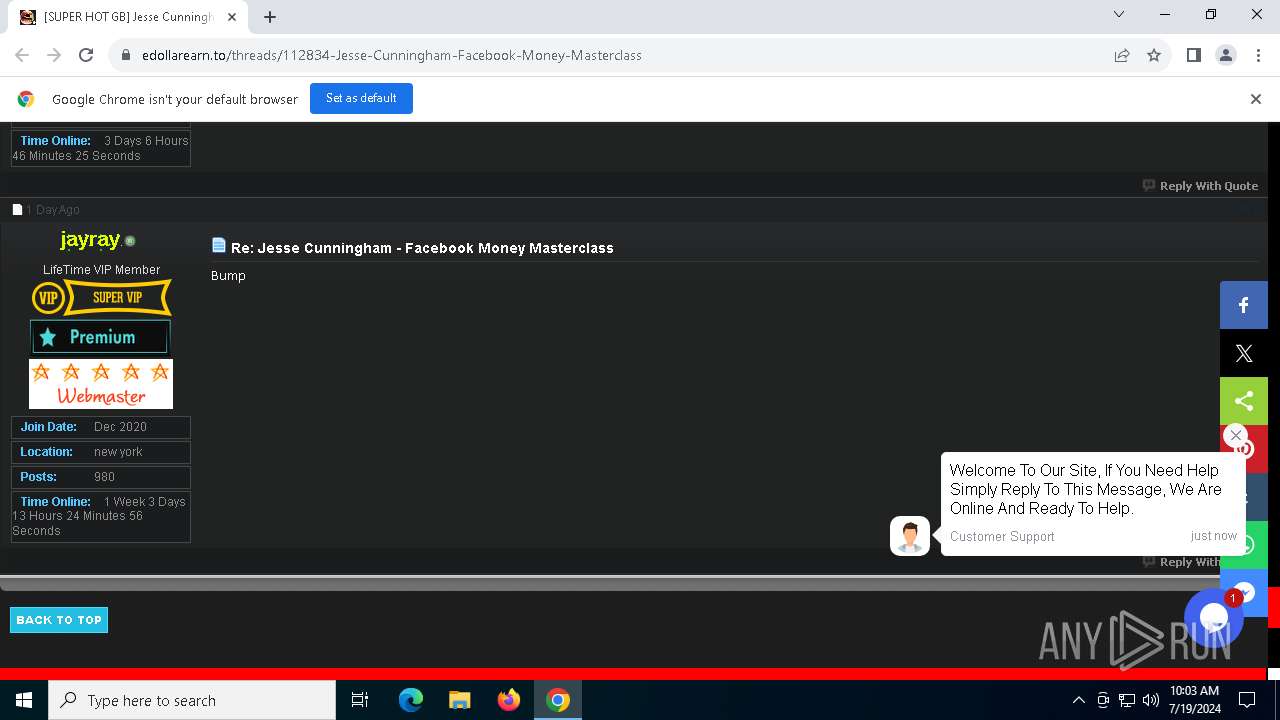
Task: Launch Firefox from the taskbar
Action: (x=508, y=700)
